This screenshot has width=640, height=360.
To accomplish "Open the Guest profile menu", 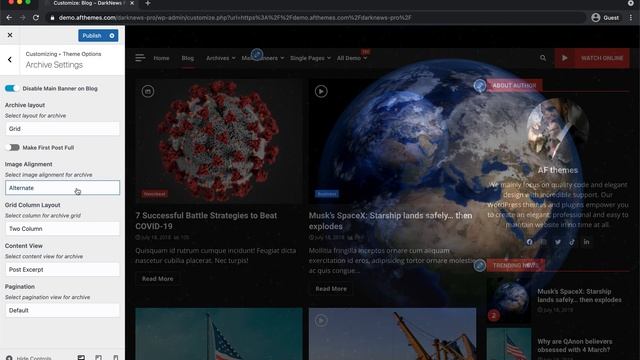I will [605, 18].
